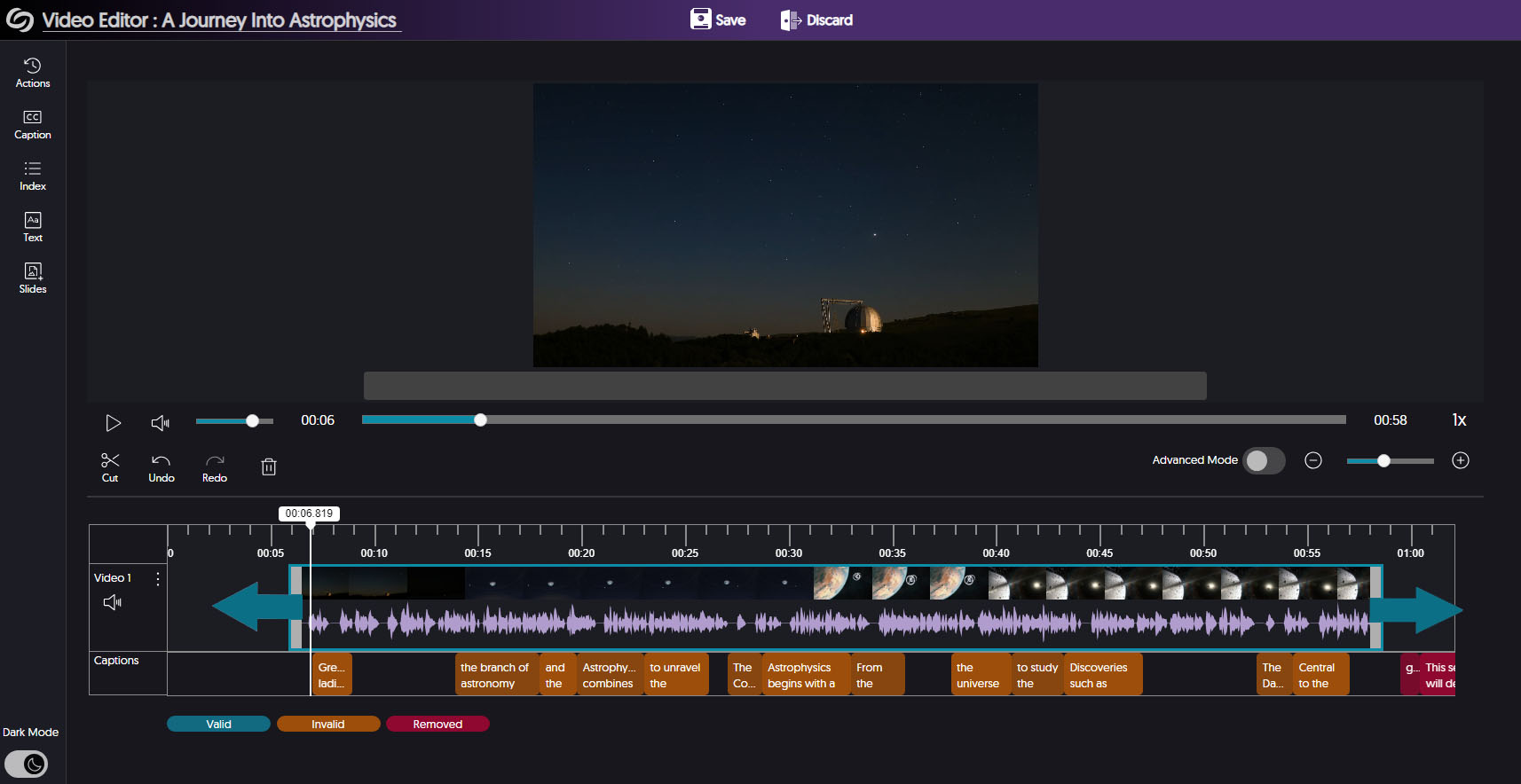Open the Actions history panel
The height and width of the screenshot is (784, 1521).
click(33, 73)
